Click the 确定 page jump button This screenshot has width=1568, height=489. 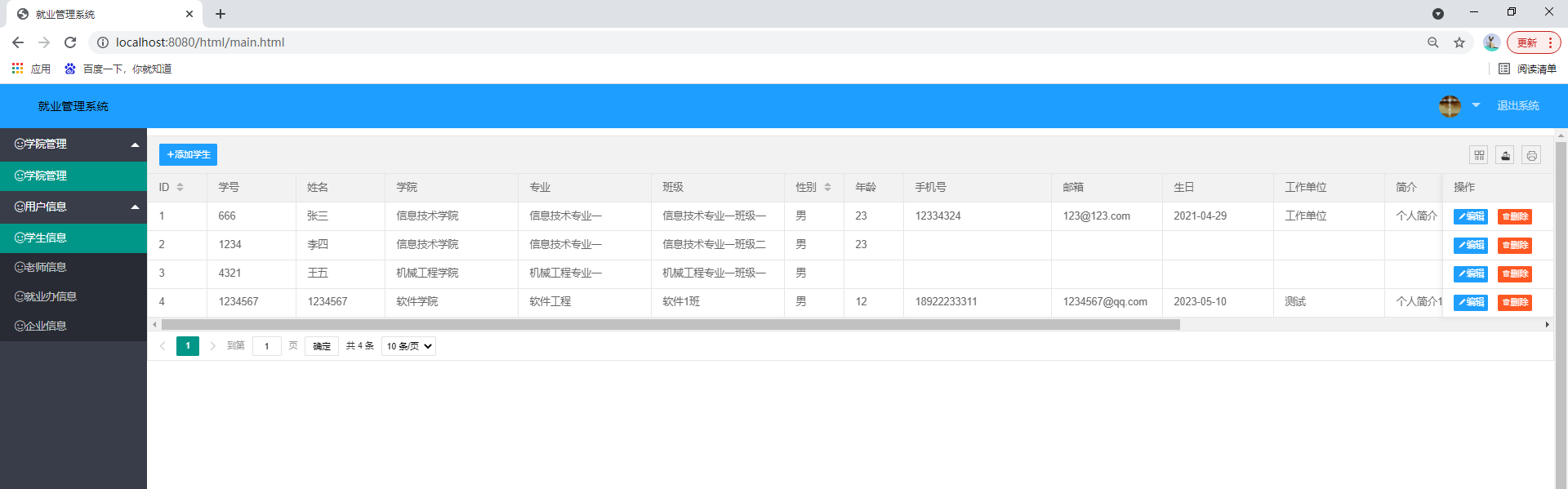coord(322,346)
